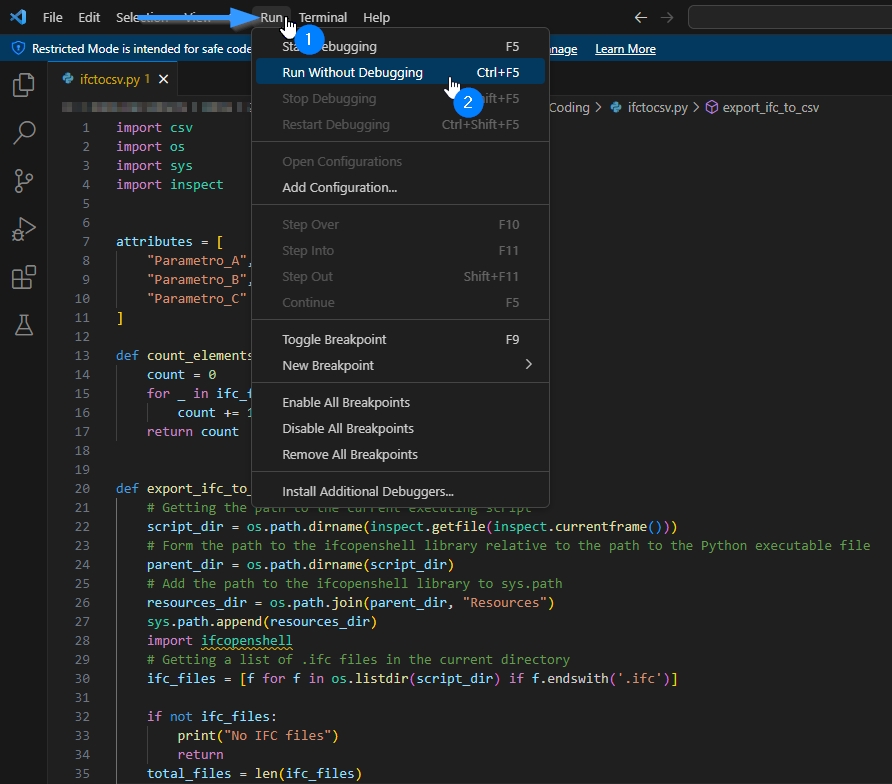Open the Search view icon
The image size is (892, 784).
(23, 133)
